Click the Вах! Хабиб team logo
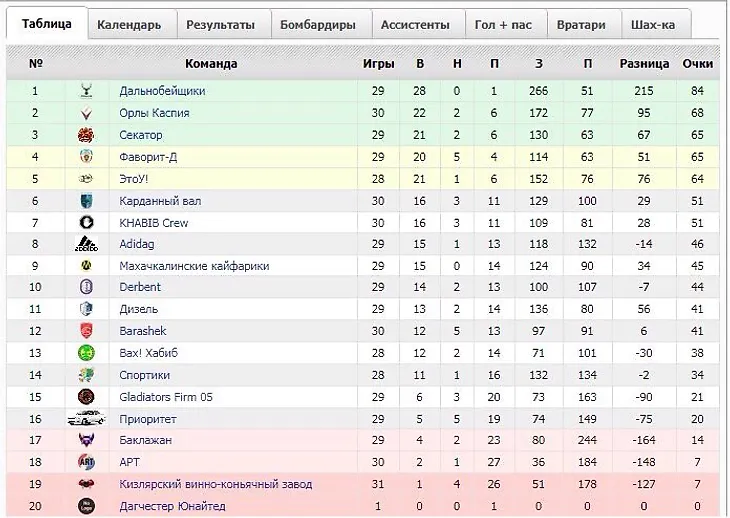 pyautogui.click(x=86, y=353)
